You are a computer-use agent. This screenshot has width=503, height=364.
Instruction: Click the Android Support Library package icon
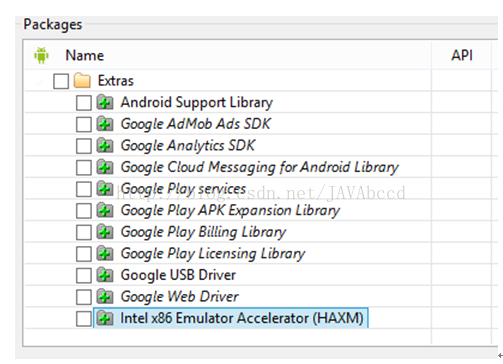(105, 102)
